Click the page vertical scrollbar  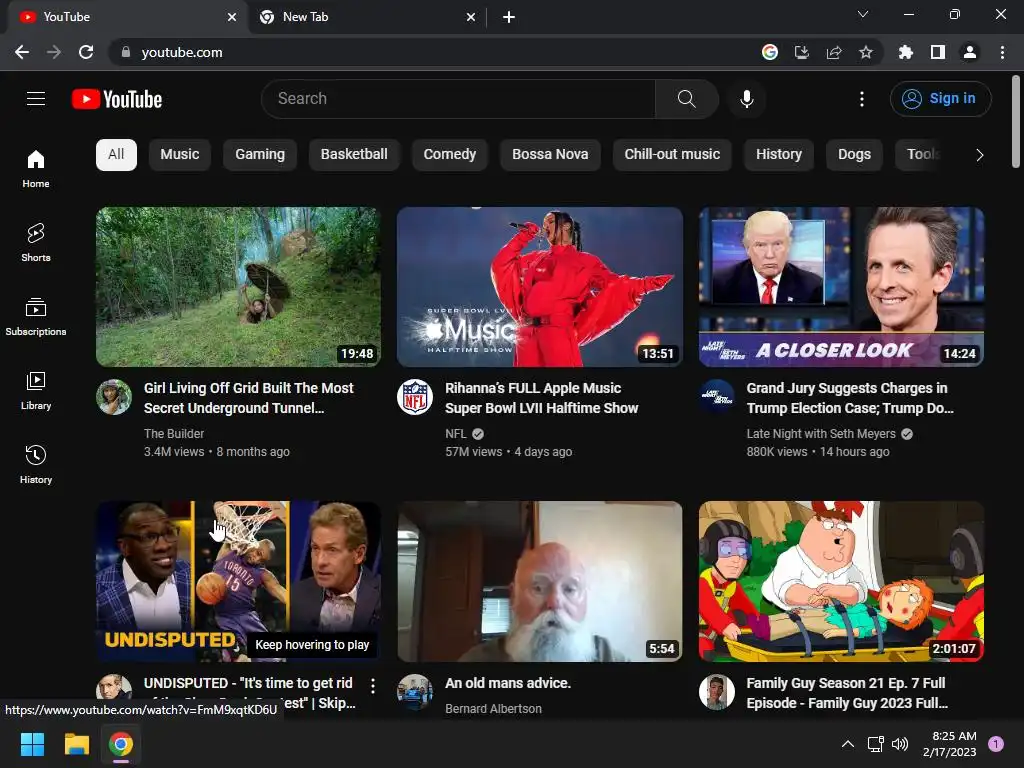pos(1016,121)
